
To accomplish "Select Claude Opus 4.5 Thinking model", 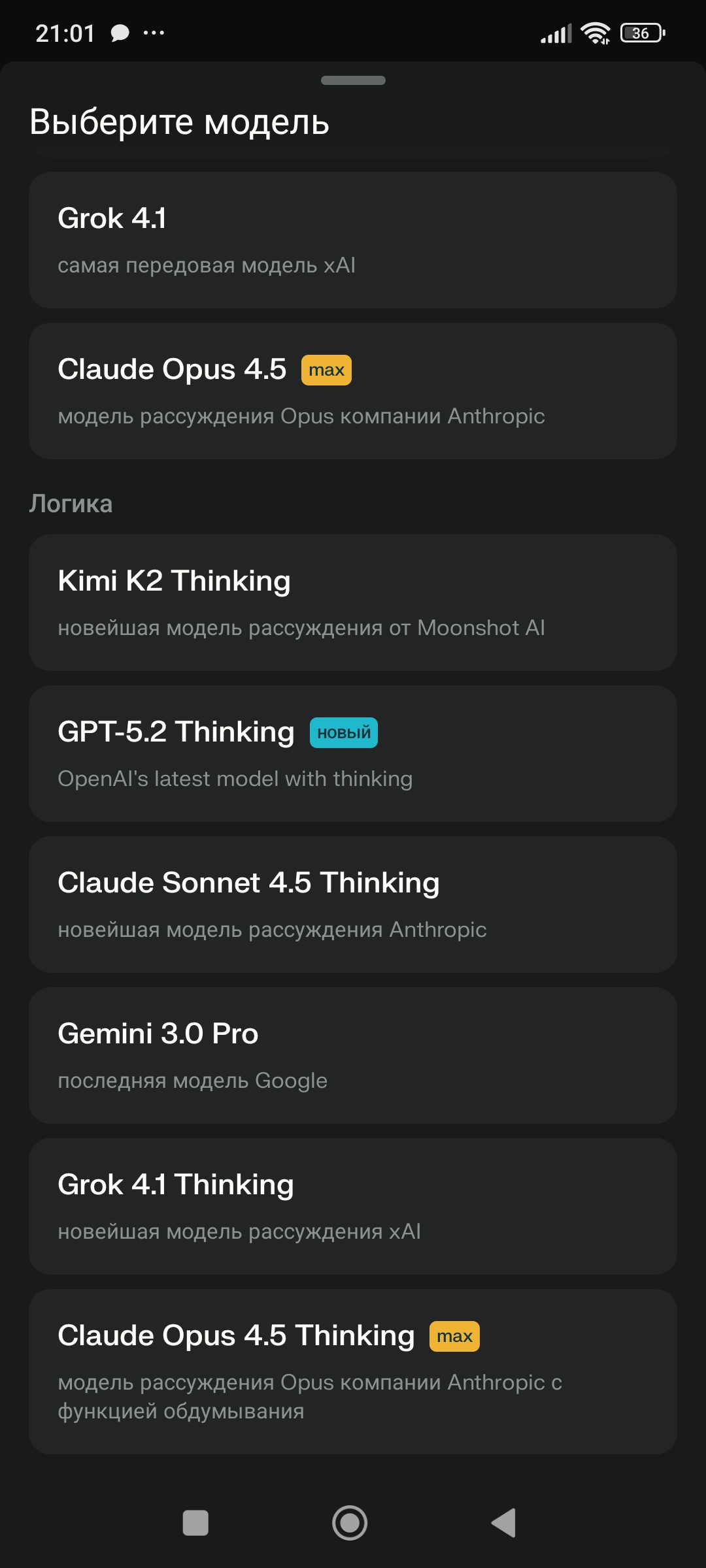I will [353, 1371].
